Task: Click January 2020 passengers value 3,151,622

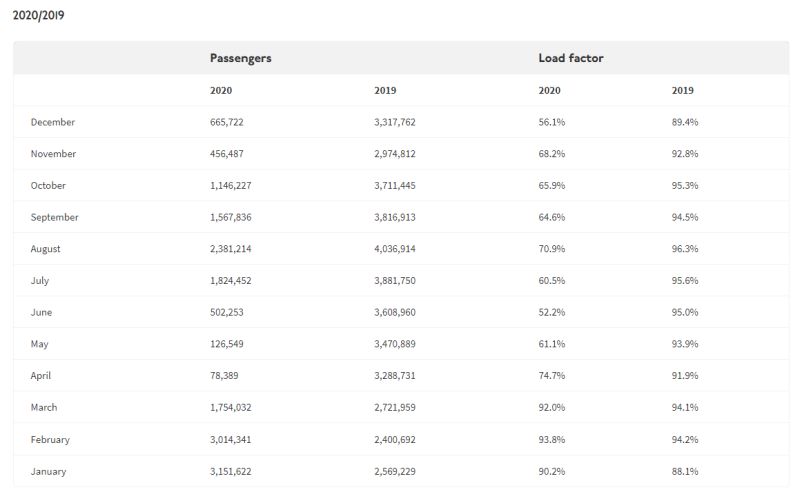Action: pos(231,472)
